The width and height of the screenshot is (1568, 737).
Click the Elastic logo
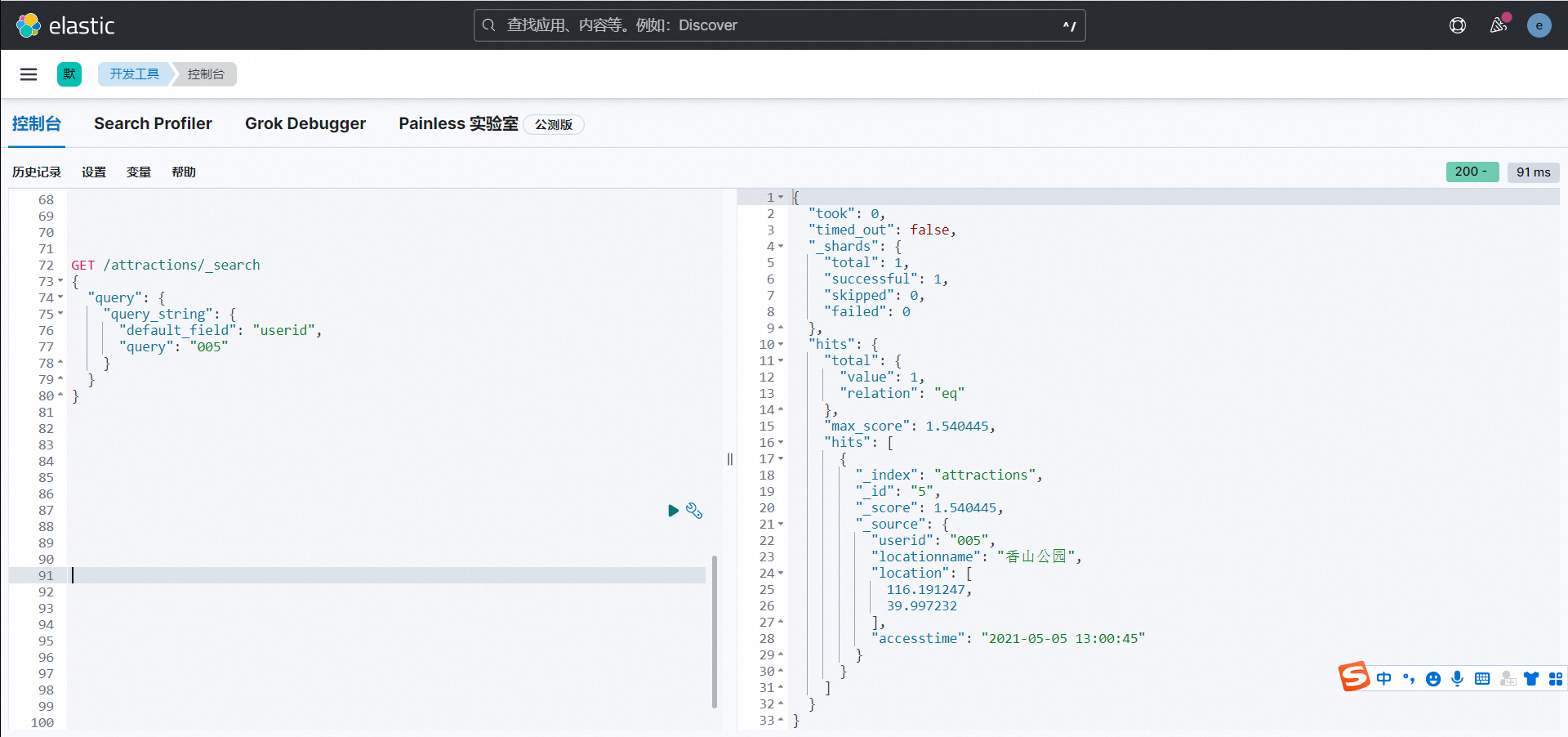tap(65, 25)
